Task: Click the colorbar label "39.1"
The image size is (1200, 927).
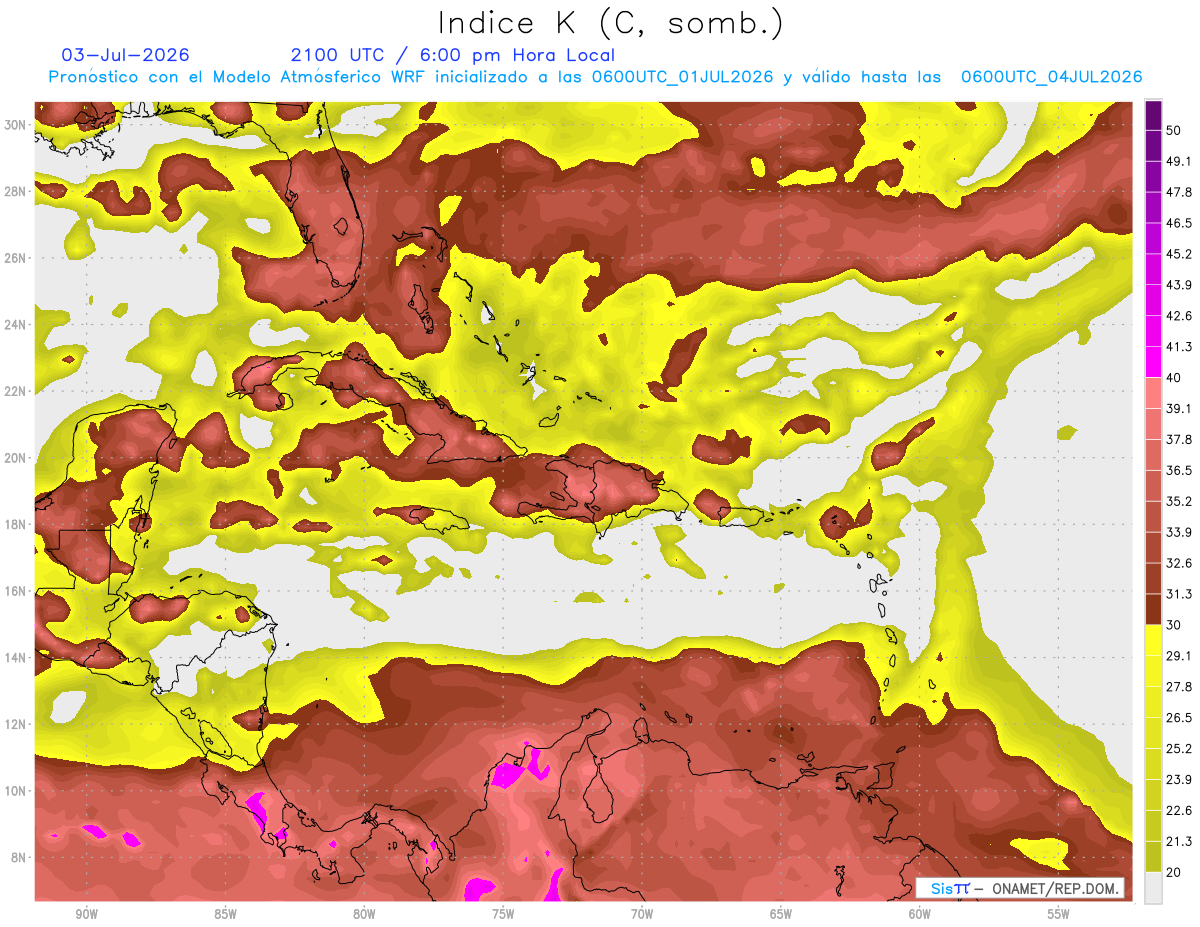Action: pos(1179,408)
